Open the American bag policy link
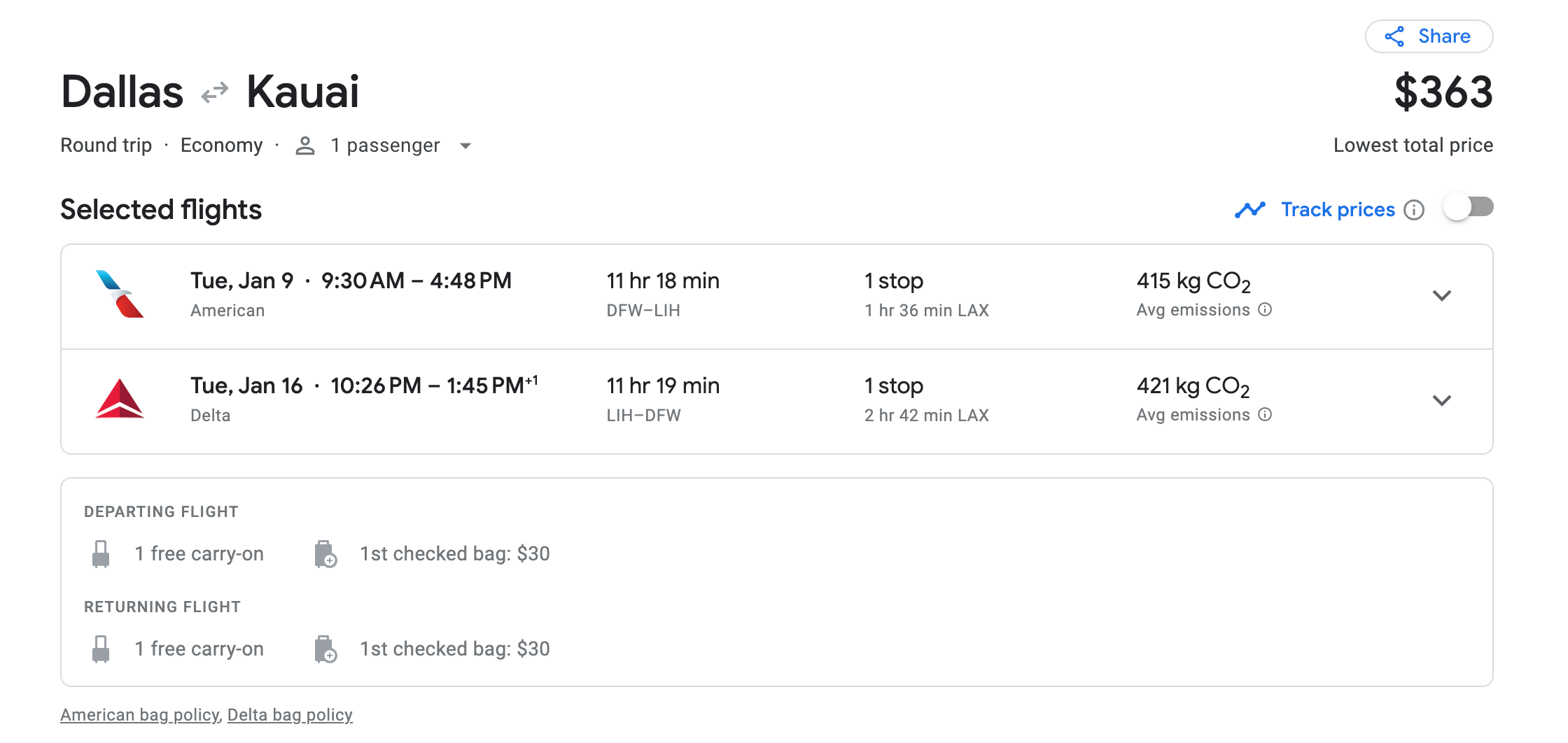The width and height of the screenshot is (1568, 743). point(139,715)
